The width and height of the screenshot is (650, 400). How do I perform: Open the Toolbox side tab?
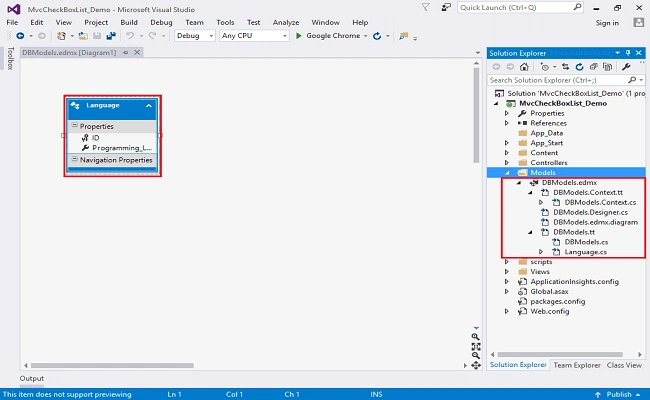(x=10, y=58)
